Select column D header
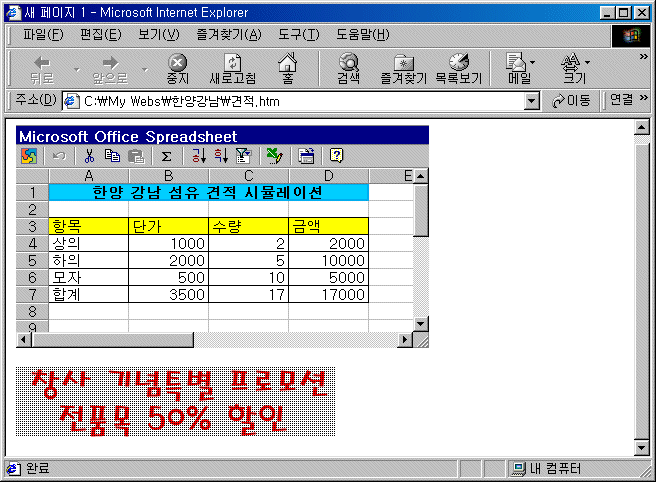The image size is (656, 482). pos(328,176)
